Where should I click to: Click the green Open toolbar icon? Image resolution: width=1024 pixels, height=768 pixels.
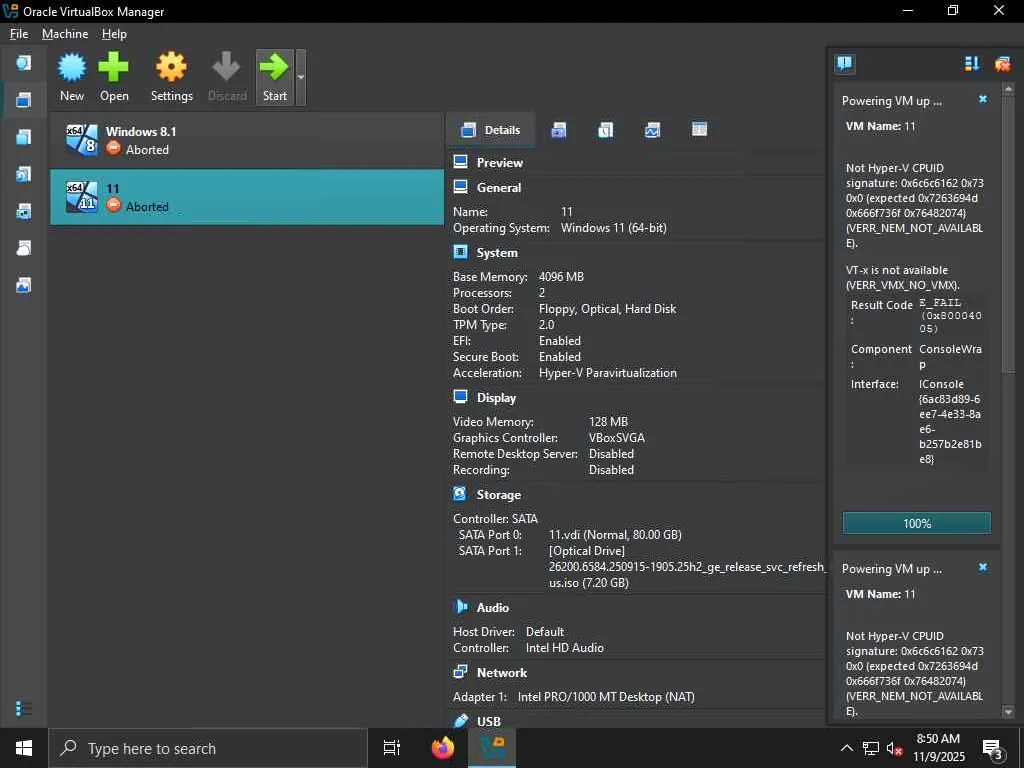tap(114, 77)
